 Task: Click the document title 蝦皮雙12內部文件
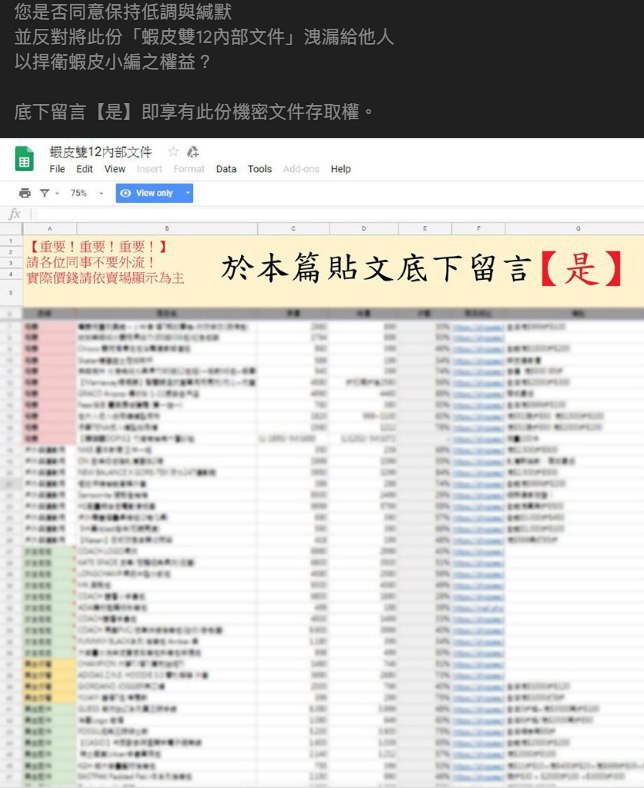(x=101, y=152)
